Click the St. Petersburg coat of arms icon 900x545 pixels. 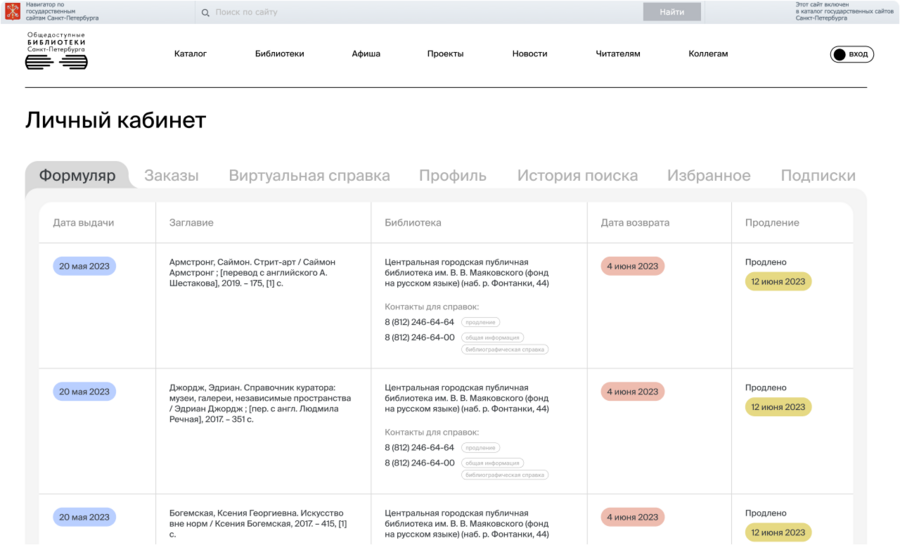click(x=13, y=11)
